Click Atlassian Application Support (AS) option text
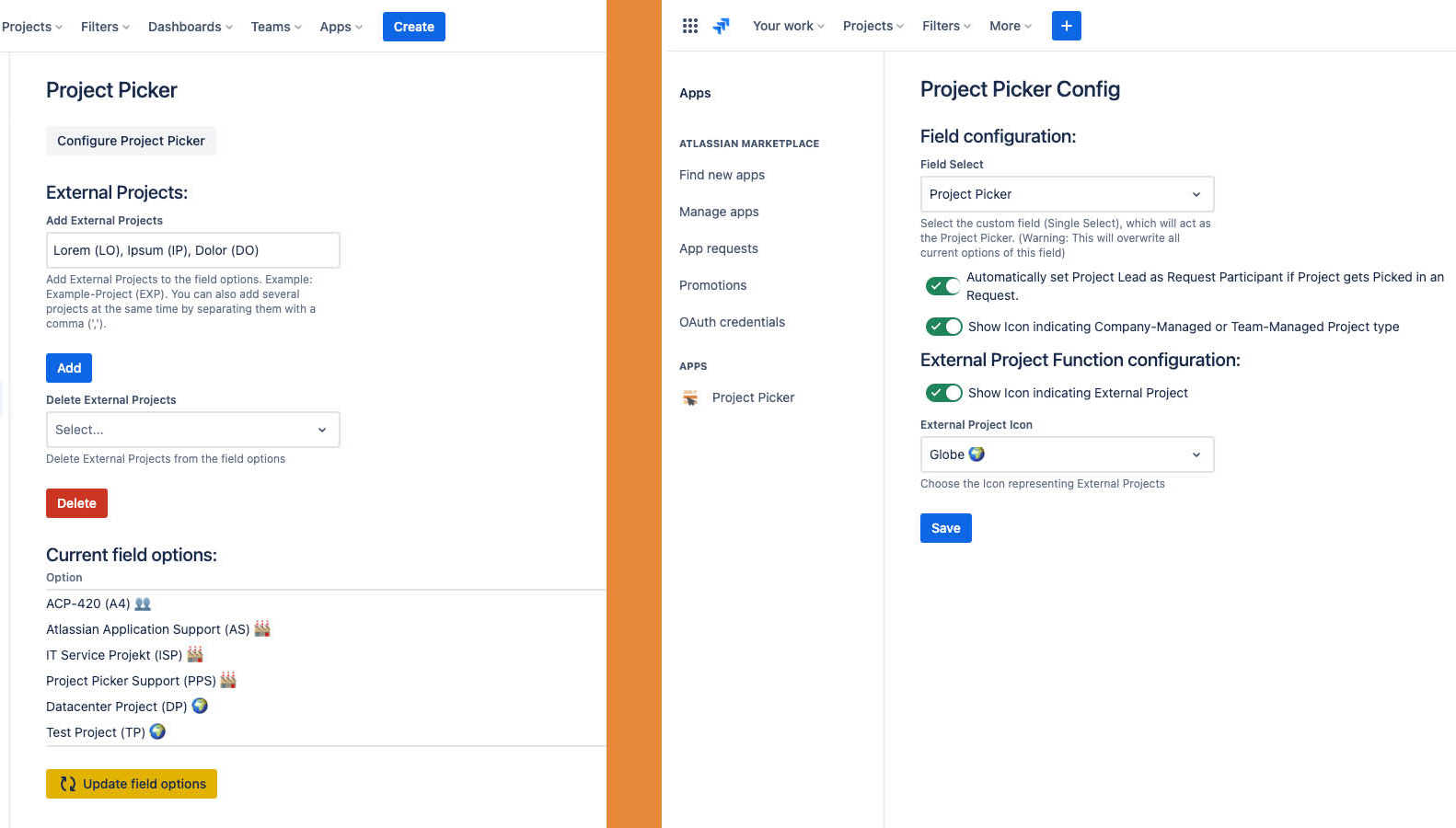Viewport: 1456px width, 828px height. (148, 629)
